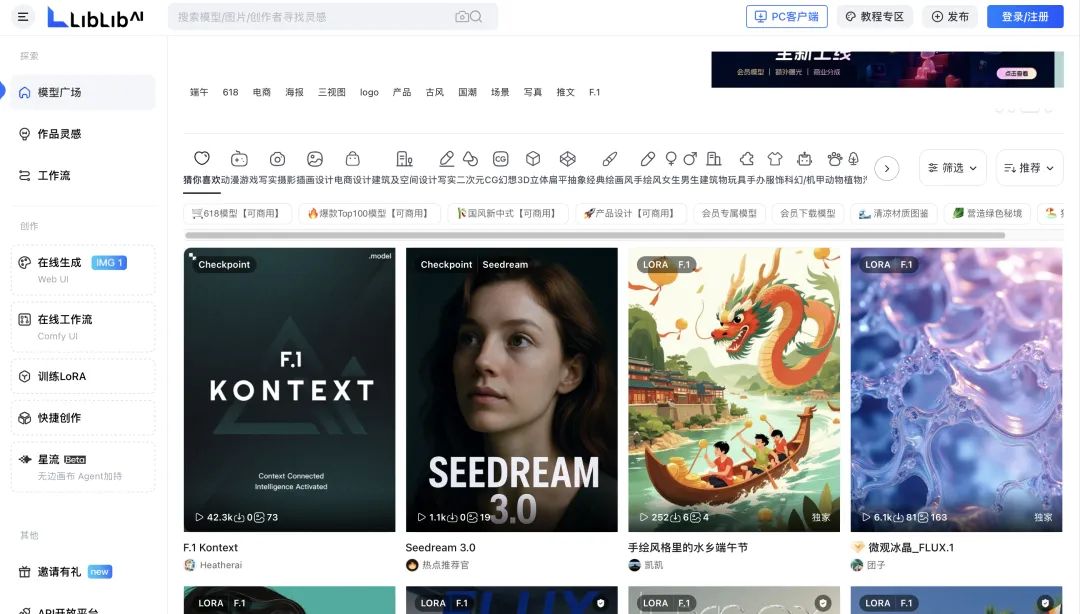Click the camera image-search icon
This screenshot has width=1080, height=614.
coord(461,17)
